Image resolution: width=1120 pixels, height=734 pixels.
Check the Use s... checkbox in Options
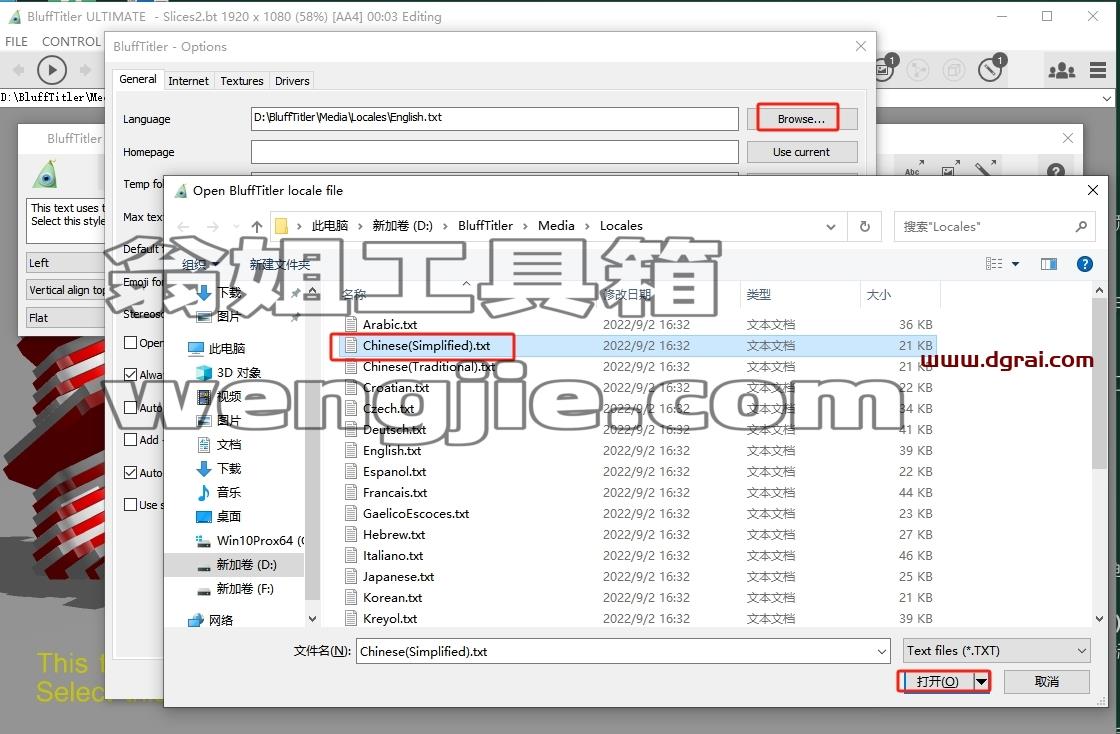click(131, 504)
